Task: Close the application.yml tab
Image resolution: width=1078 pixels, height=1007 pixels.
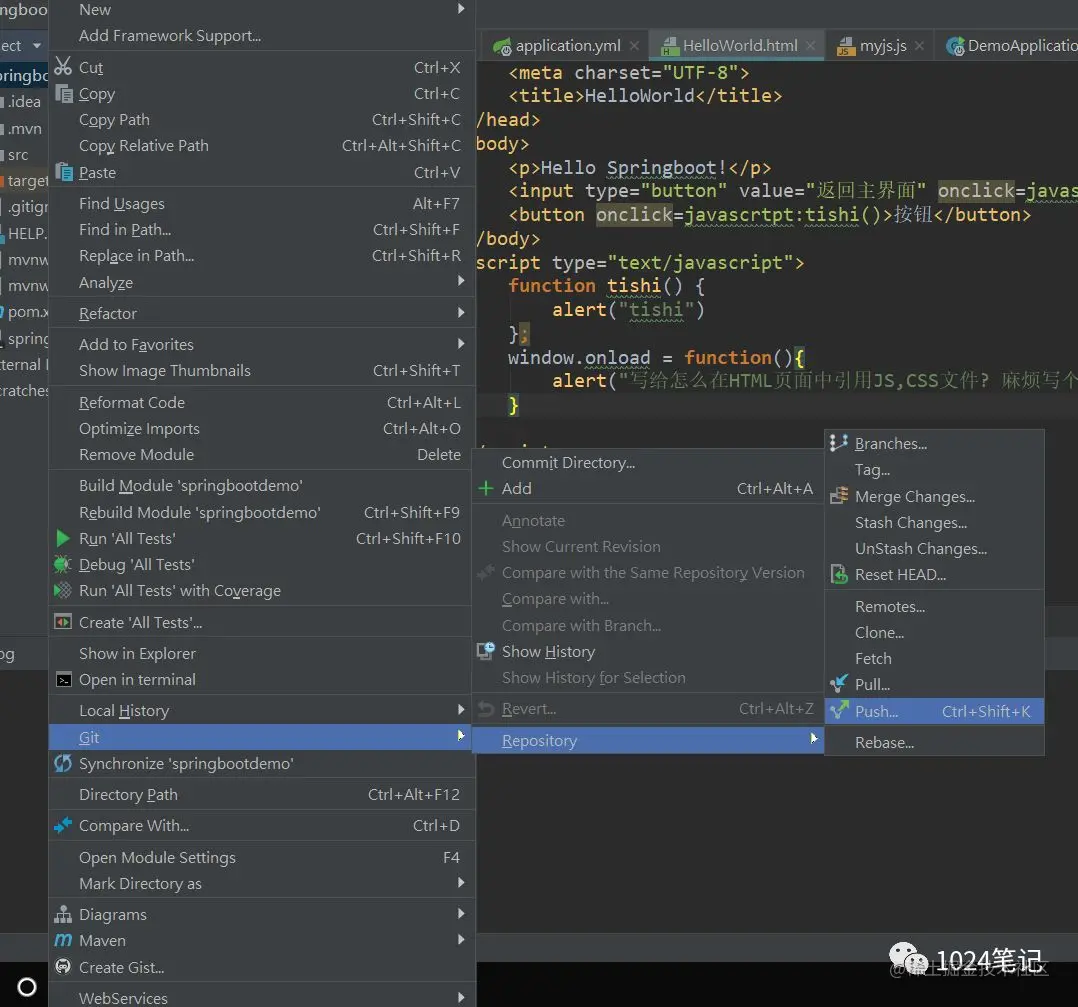Action: [634, 45]
